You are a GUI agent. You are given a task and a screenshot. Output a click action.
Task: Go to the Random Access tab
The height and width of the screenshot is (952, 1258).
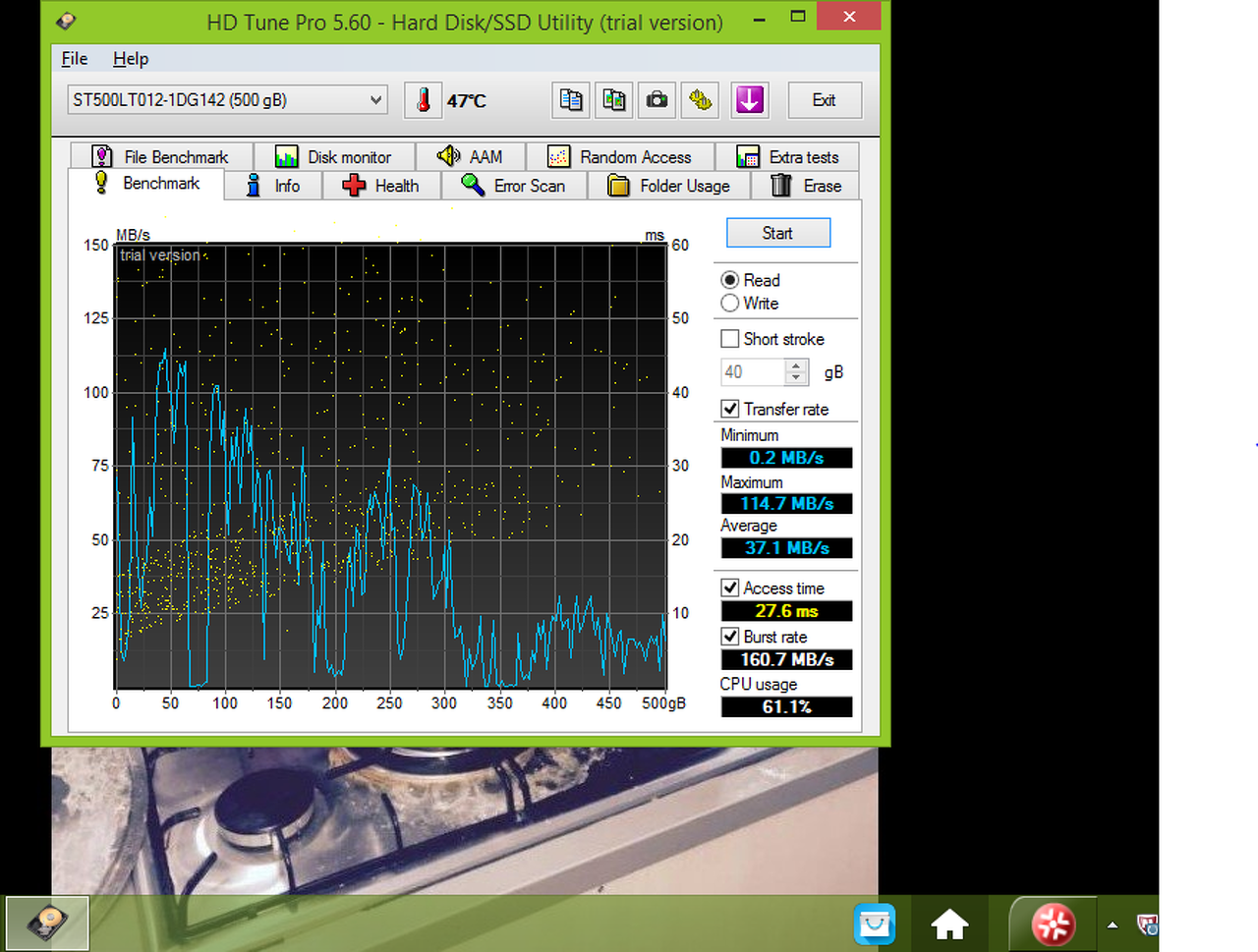pos(620,157)
